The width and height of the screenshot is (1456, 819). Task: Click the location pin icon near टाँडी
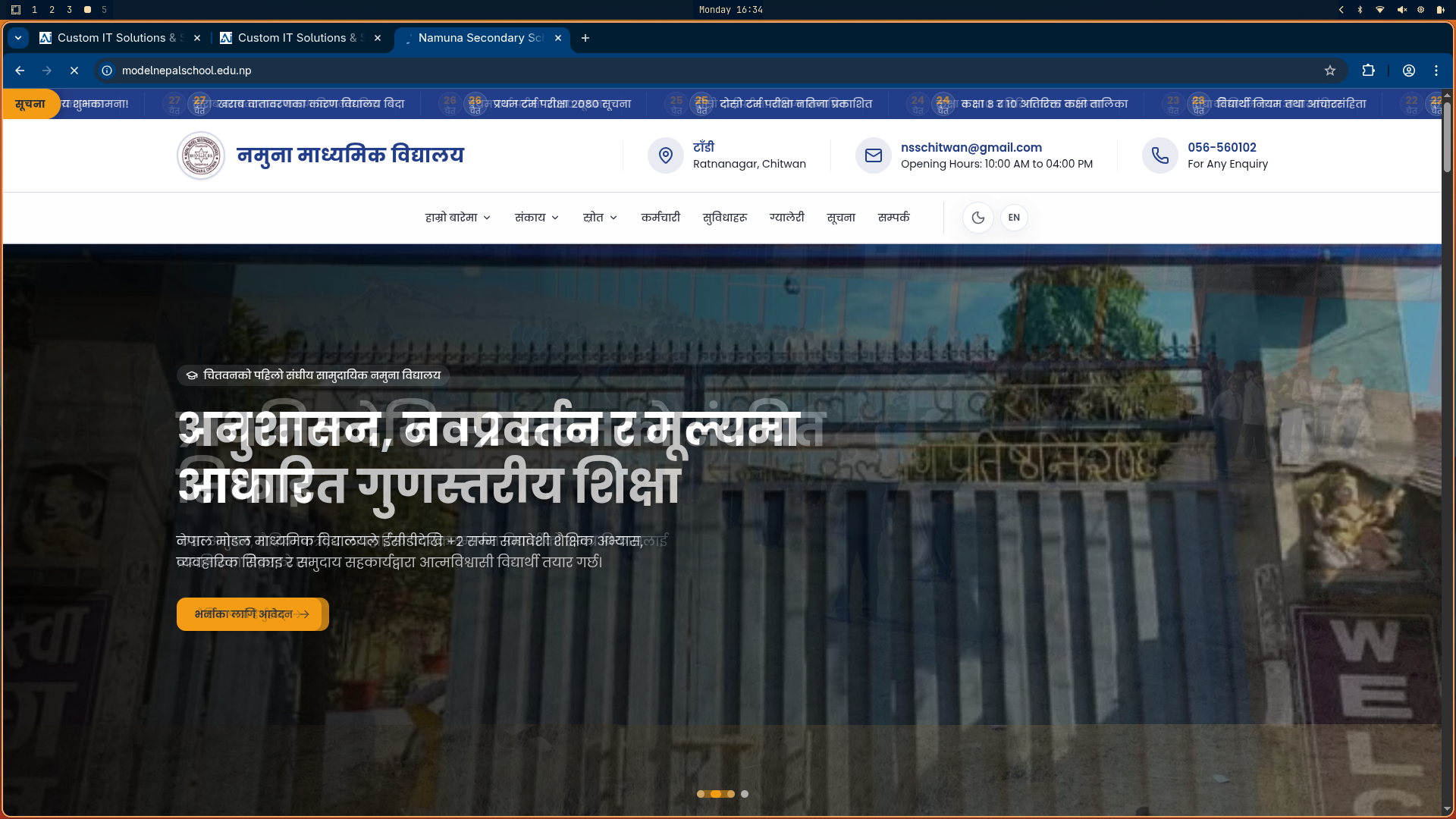[x=665, y=155]
